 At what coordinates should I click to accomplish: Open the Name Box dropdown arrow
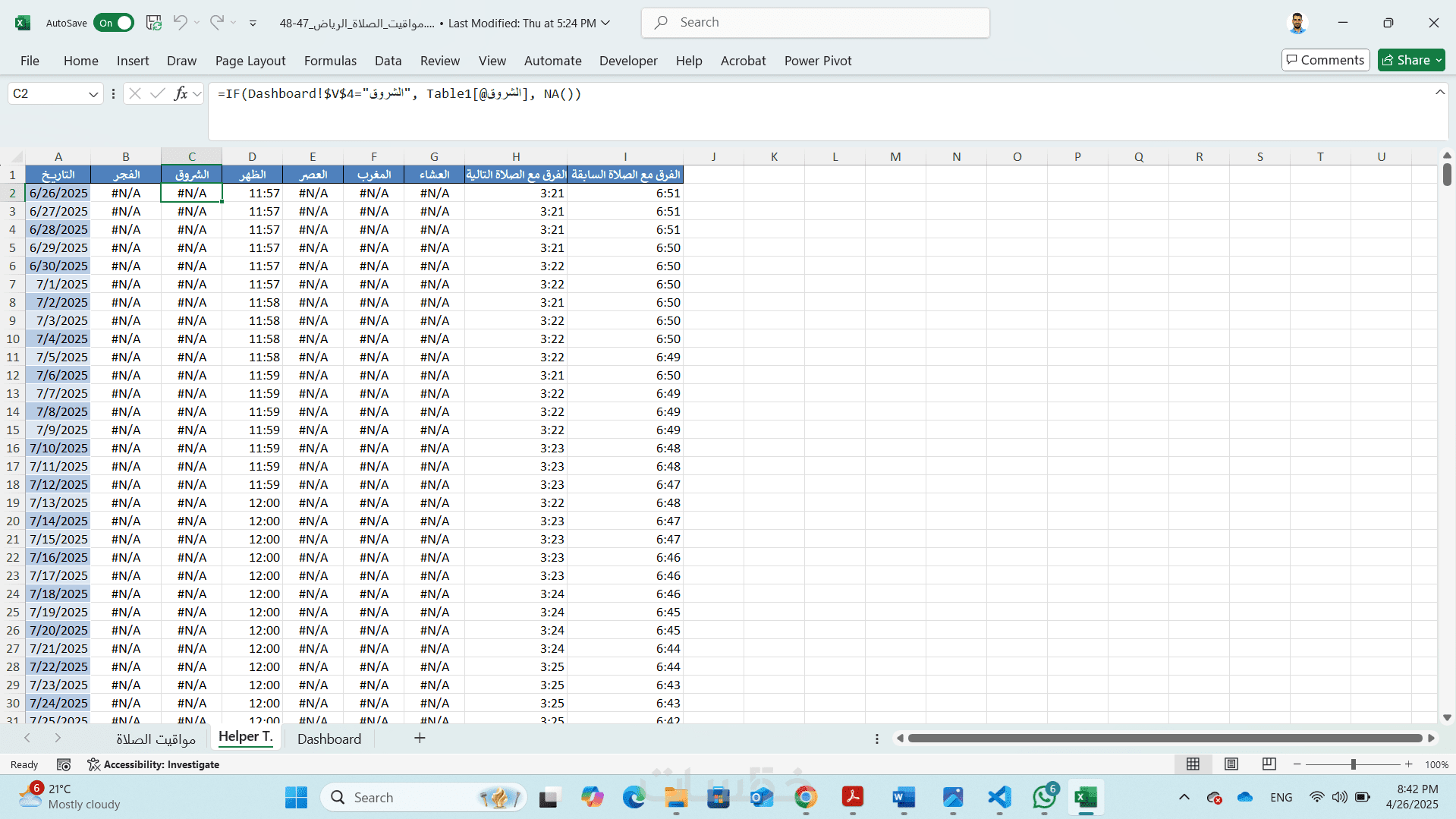pos(93,94)
